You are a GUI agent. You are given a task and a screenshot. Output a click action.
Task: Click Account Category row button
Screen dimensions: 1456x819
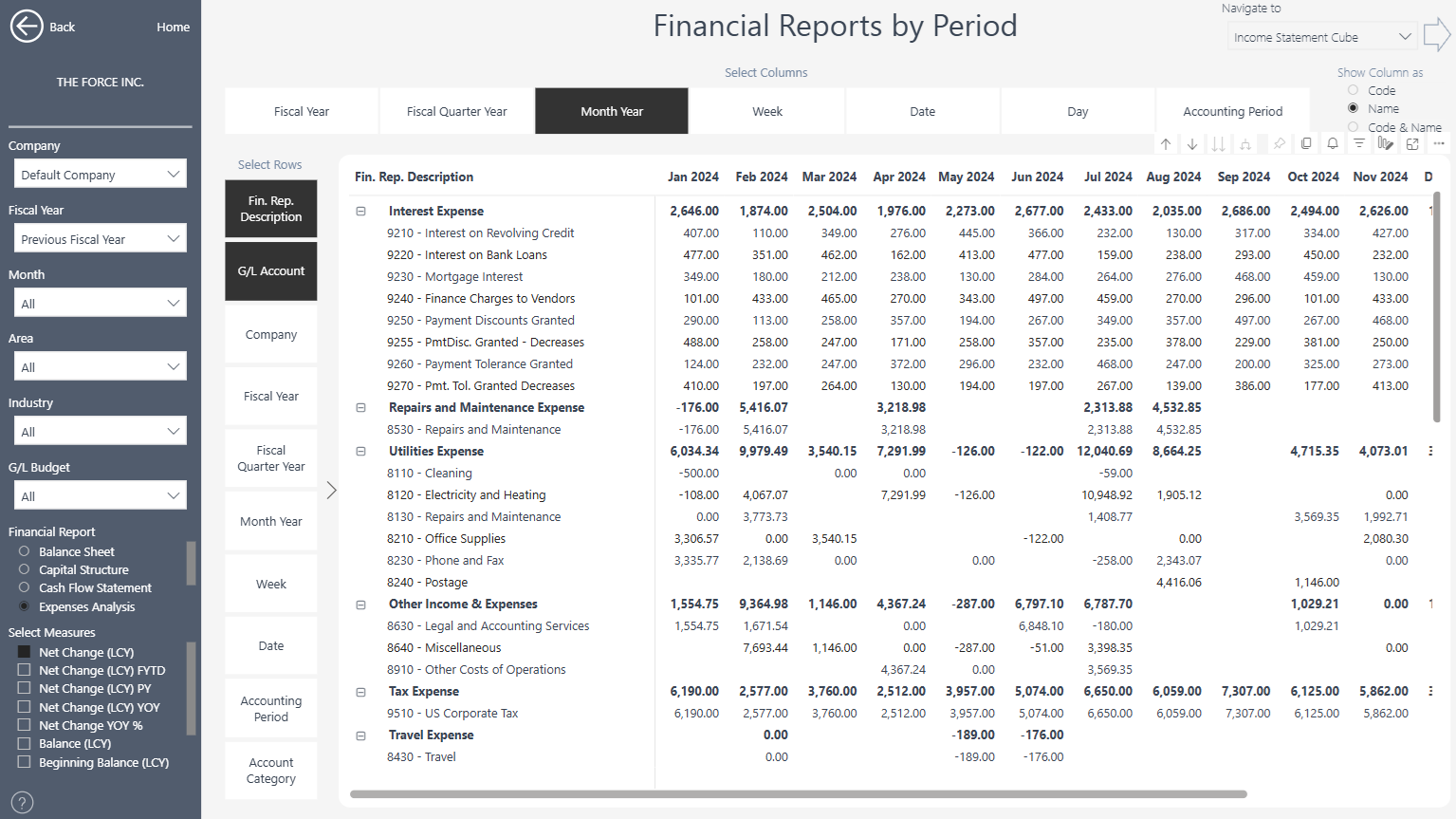coord(271,771)
